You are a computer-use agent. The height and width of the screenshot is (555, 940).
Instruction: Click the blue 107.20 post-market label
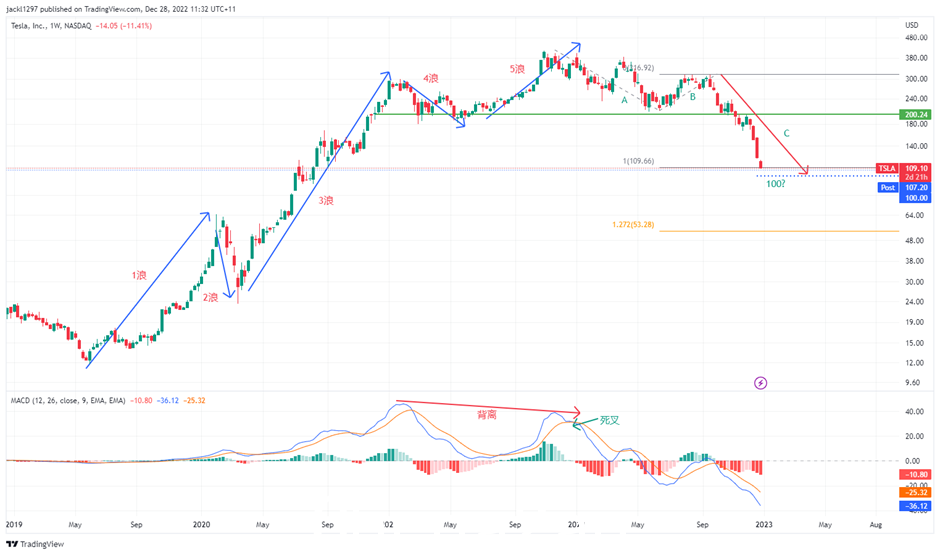pos(915,188)
